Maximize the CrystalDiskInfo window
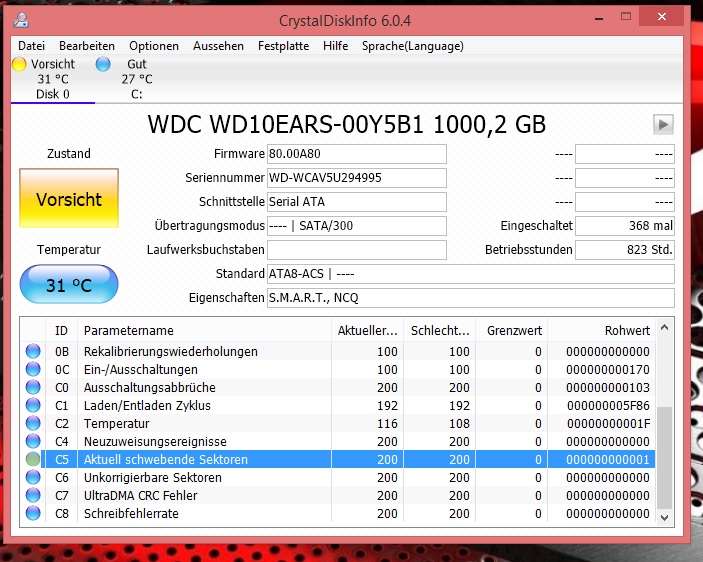The width and height of the screenshot is (703, 562). (x=626, y=17)
